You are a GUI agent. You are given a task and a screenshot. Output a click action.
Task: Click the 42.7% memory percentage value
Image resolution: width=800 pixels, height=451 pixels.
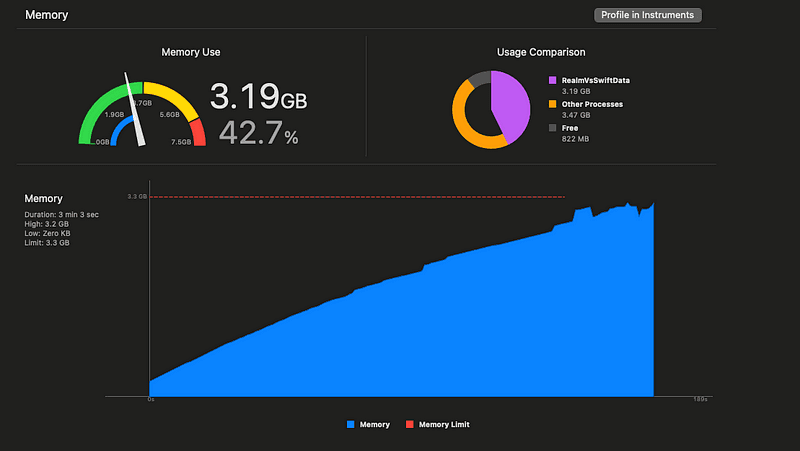pyautogui.click(x=258, y=133)
